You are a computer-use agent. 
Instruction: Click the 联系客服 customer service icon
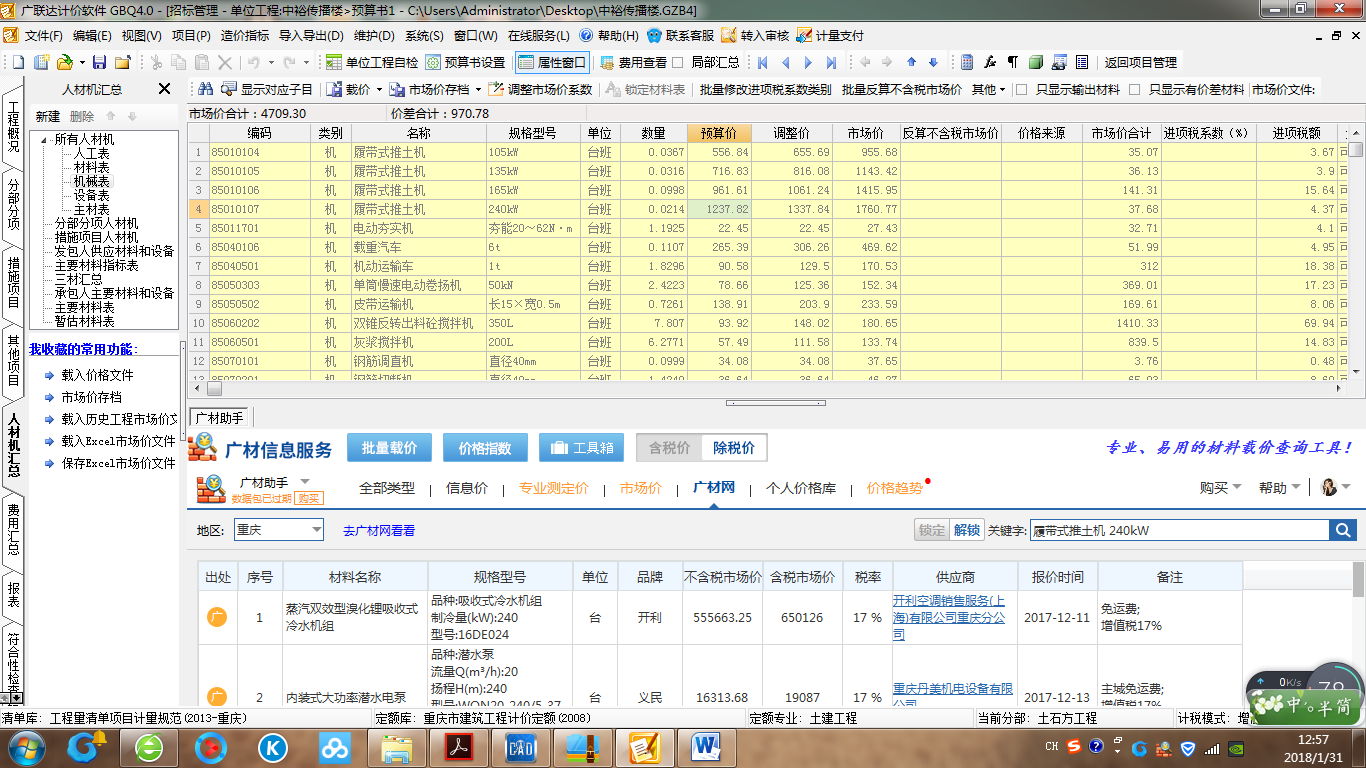coord(655,35)
